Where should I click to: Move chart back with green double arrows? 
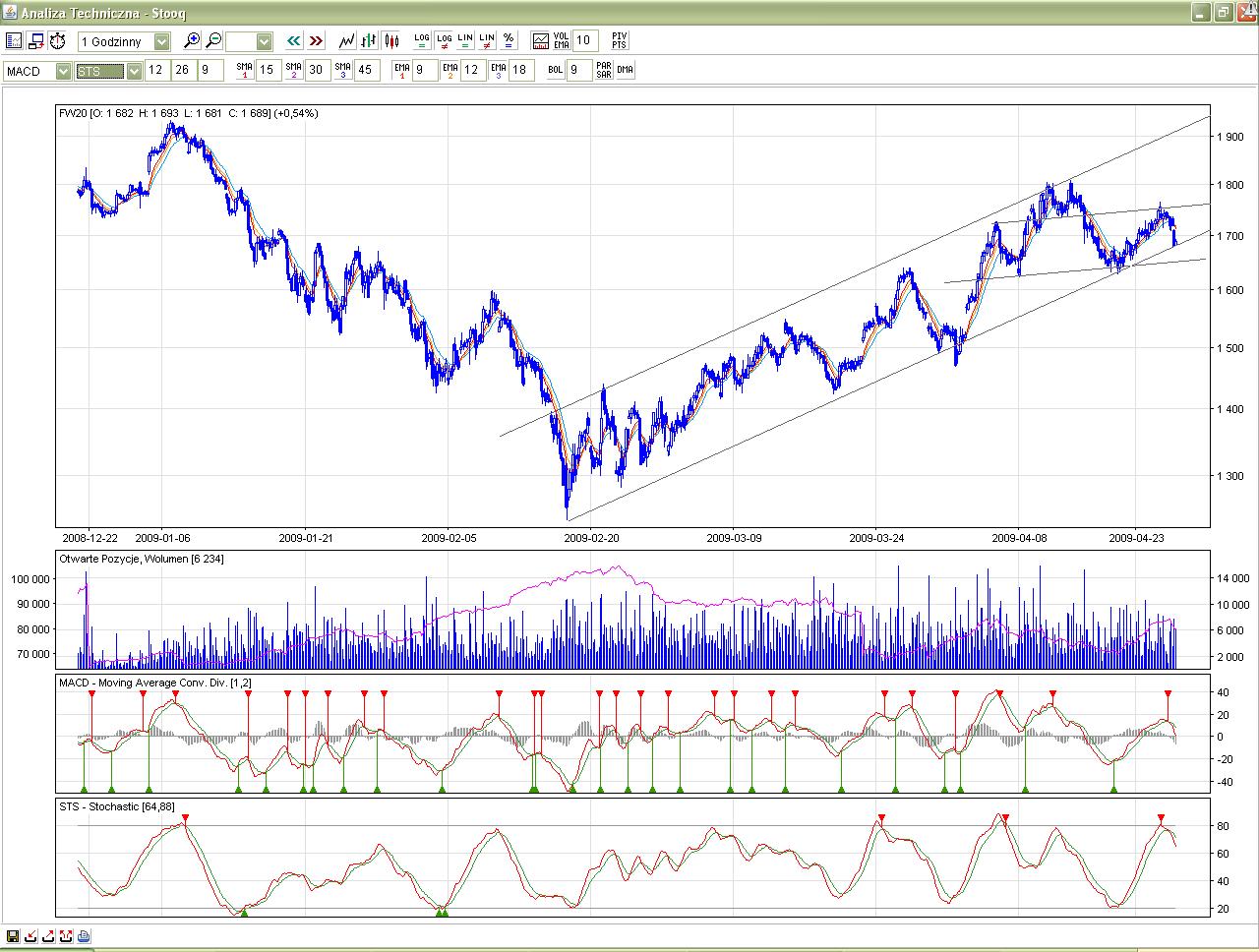[x=294, y=41]
